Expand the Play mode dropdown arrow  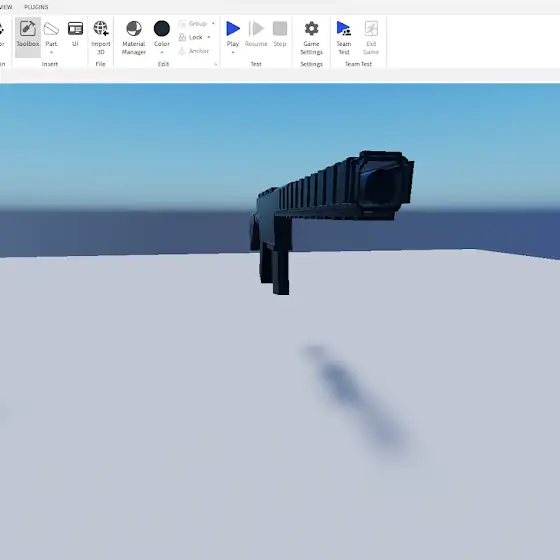pos(233,52)
